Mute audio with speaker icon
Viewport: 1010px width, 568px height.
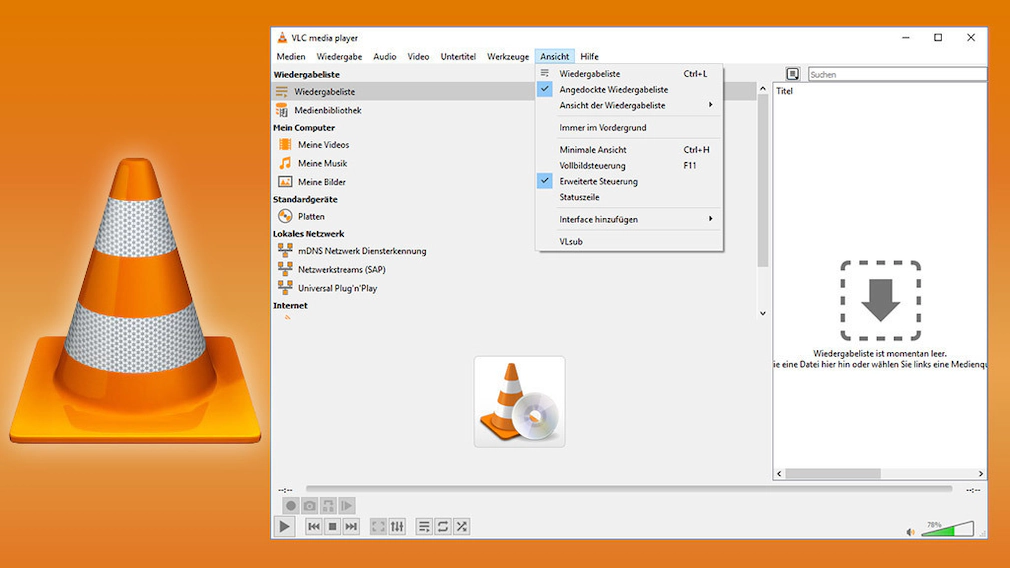tap(910, 532)
